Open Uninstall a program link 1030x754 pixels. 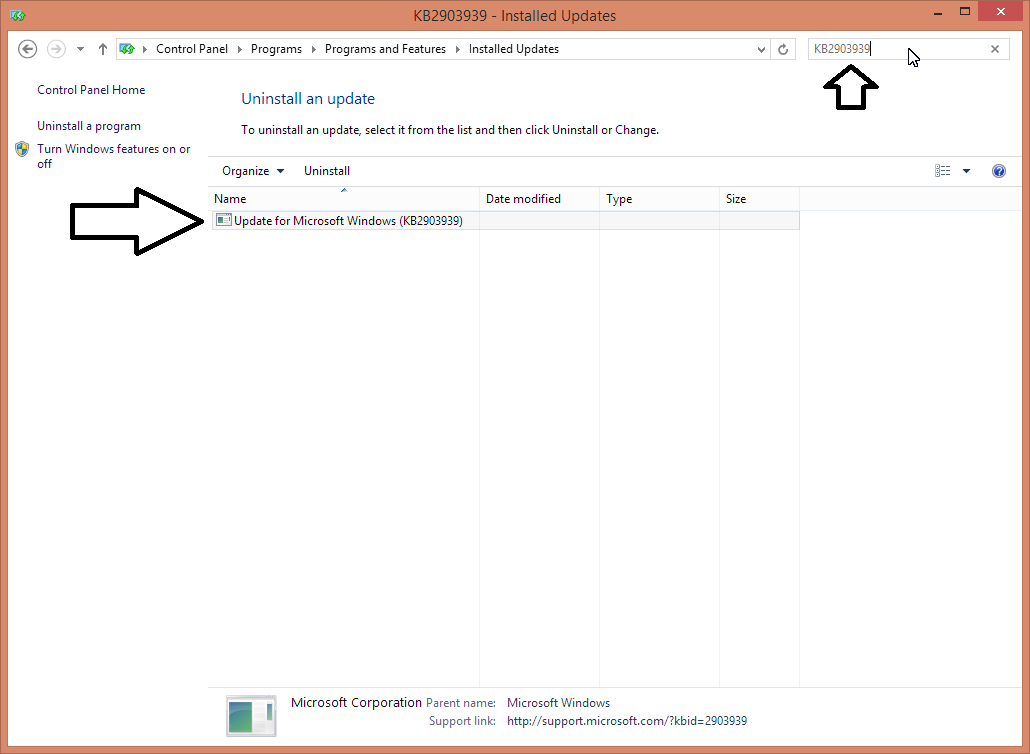point(89,126)
